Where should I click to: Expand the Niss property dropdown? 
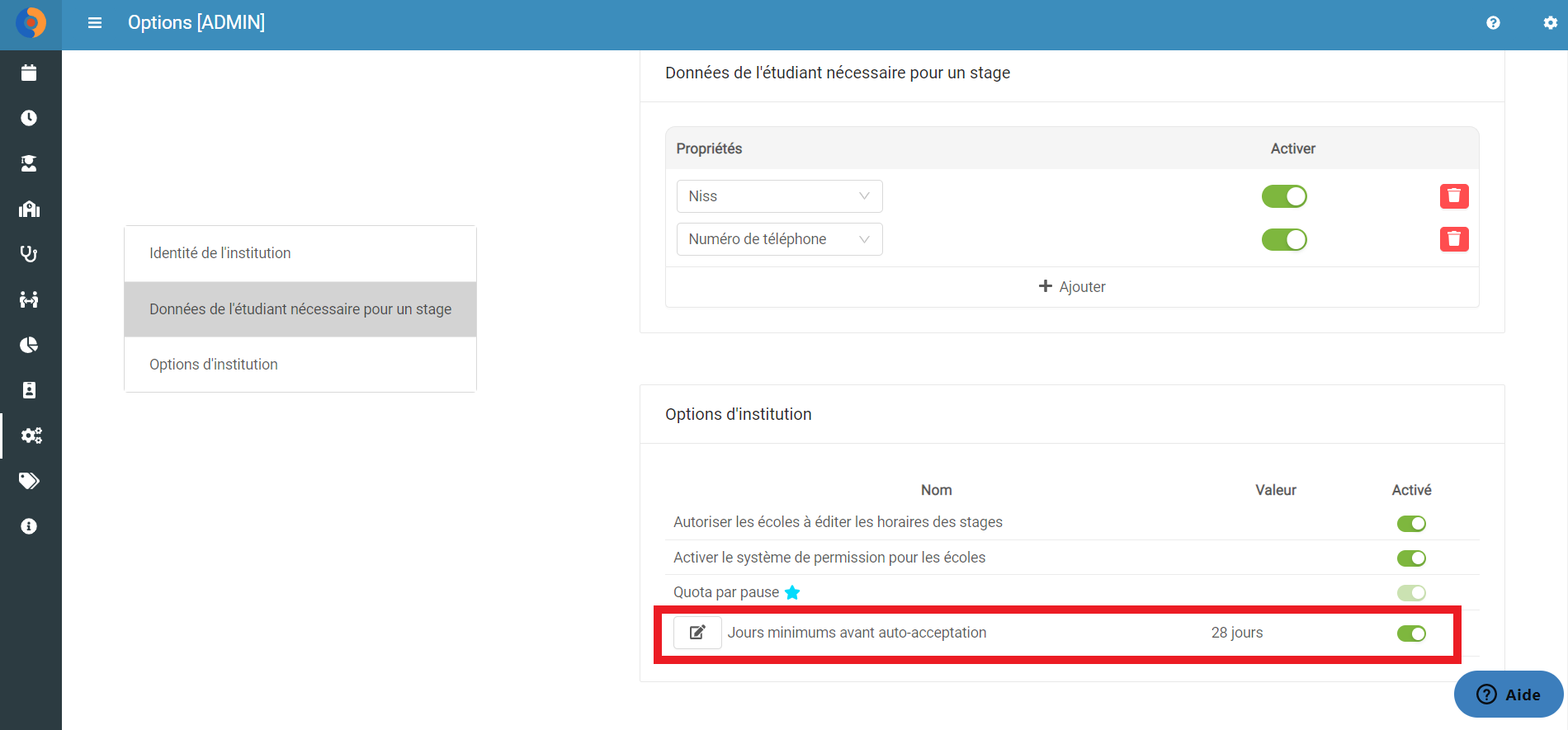point(779,196)
